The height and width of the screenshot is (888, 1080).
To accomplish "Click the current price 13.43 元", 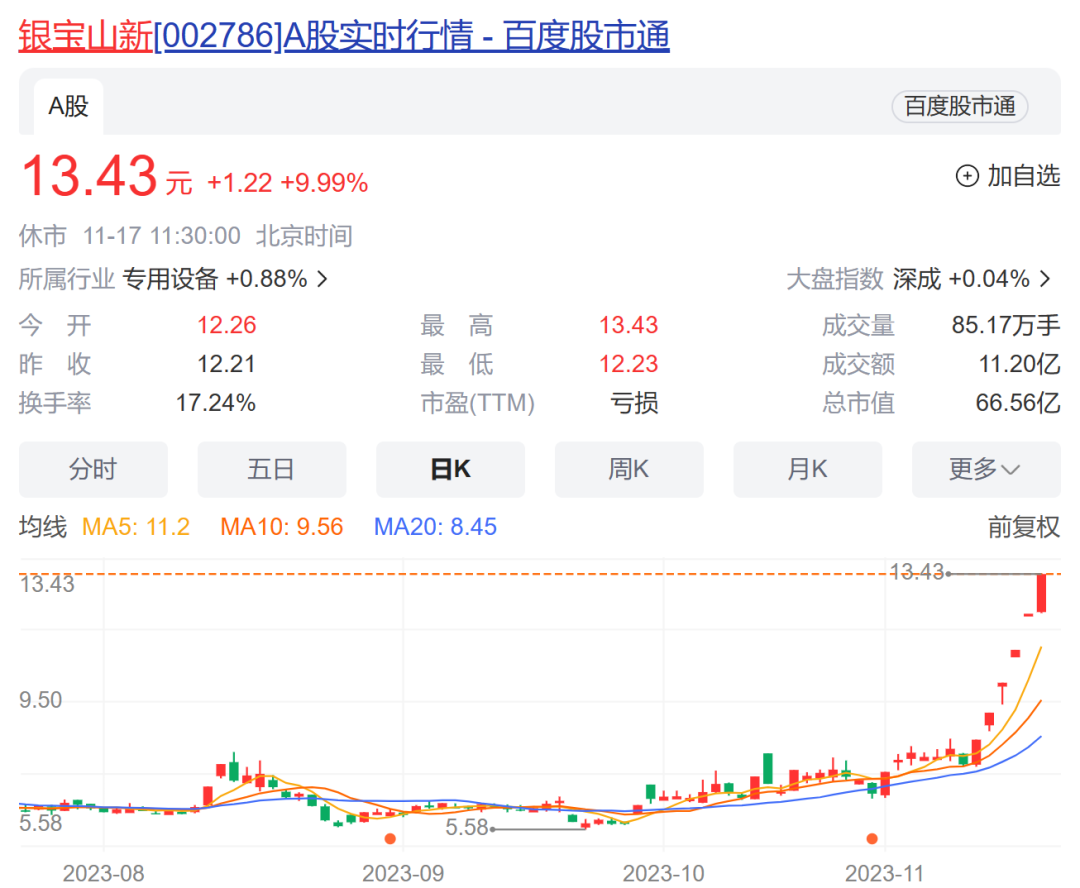I will coord(107,176).
